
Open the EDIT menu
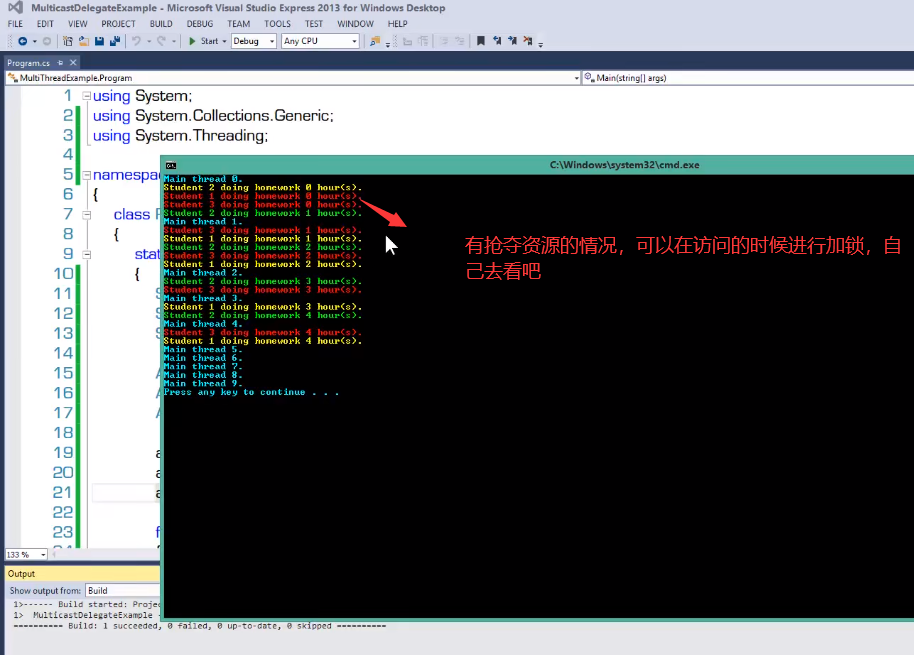45,24
